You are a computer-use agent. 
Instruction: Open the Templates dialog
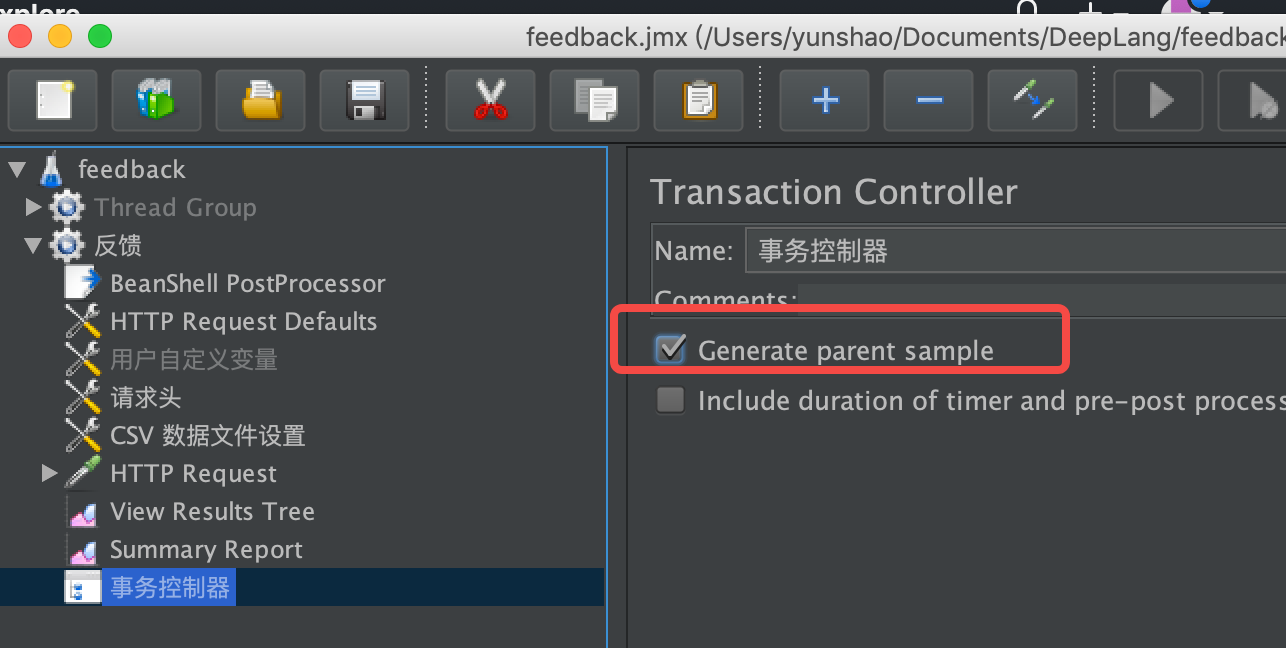click(156, 100)
